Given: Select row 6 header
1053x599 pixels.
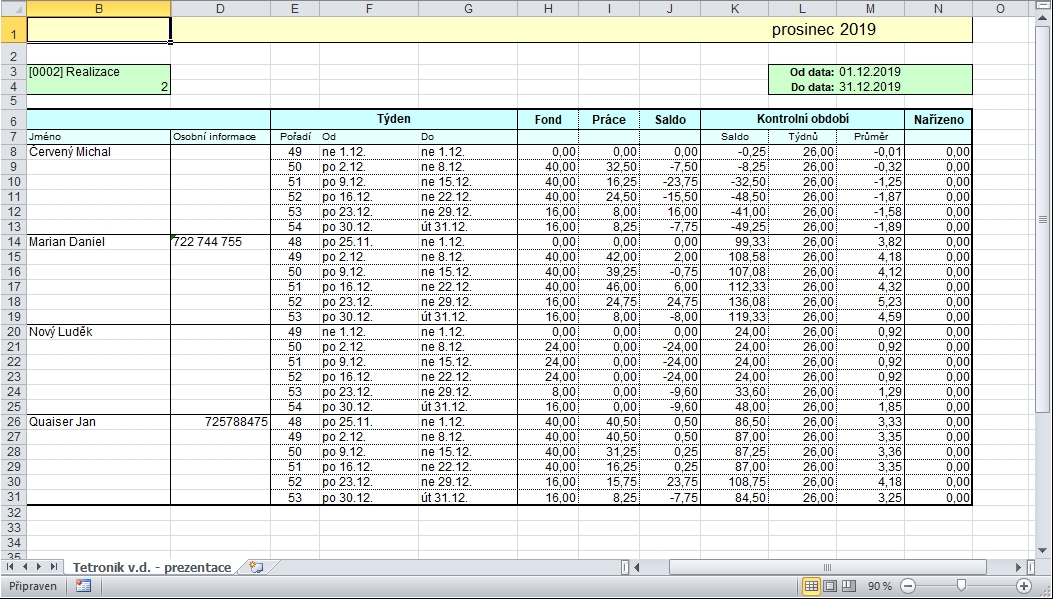Looking at the screenshot, I should pyautogui.click(x=13, y=120).
